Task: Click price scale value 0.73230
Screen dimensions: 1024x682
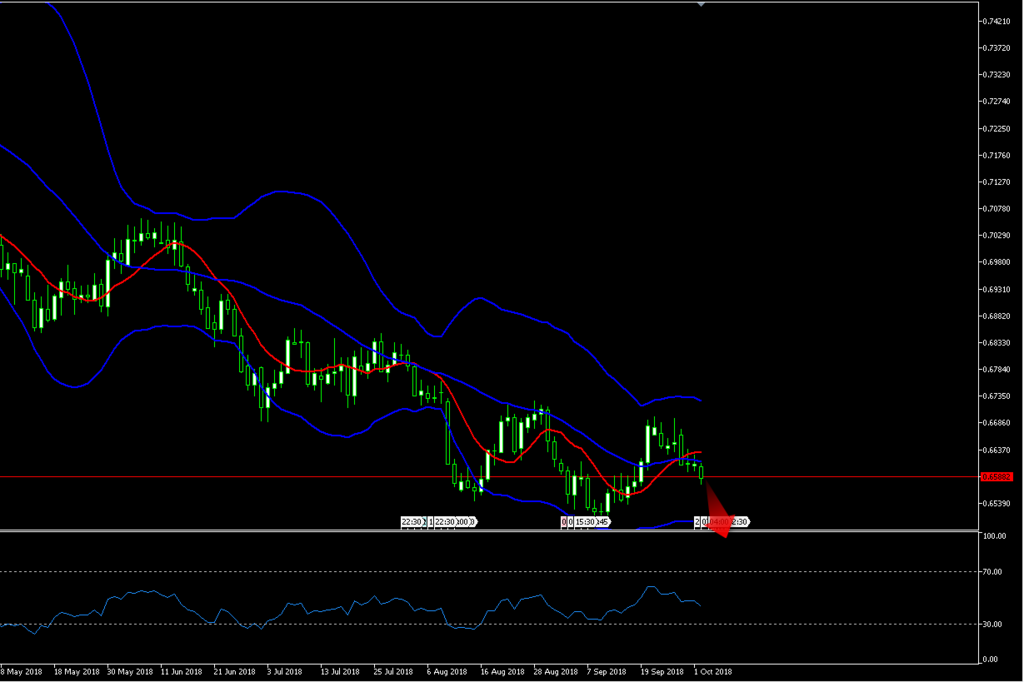Action: (x=997, y=75)
